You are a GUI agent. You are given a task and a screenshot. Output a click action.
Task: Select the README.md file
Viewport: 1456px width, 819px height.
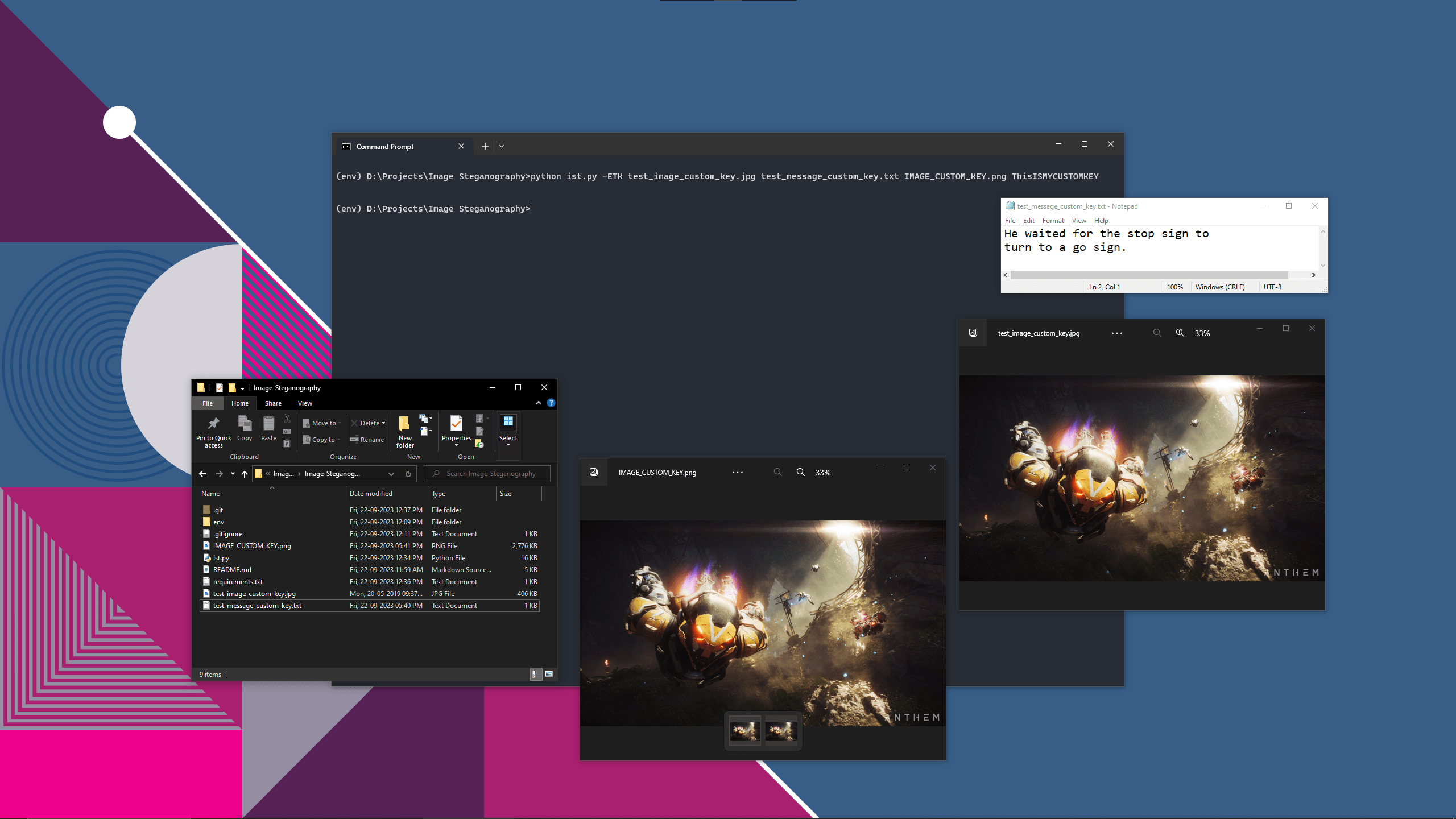pos(370,570)
